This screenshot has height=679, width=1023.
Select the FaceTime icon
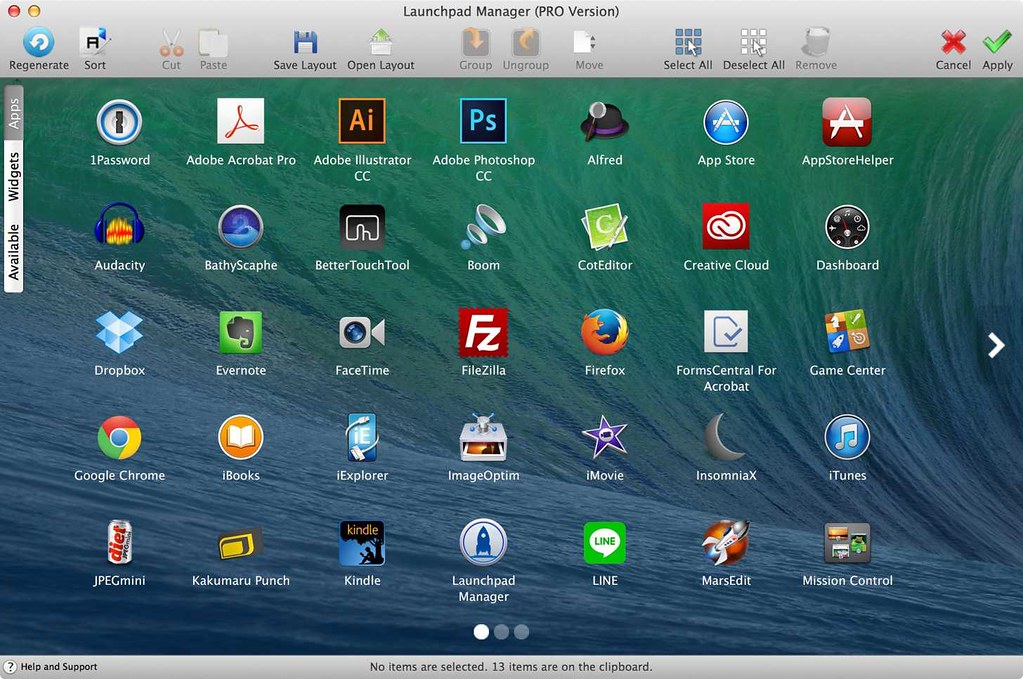pos(362,333)
